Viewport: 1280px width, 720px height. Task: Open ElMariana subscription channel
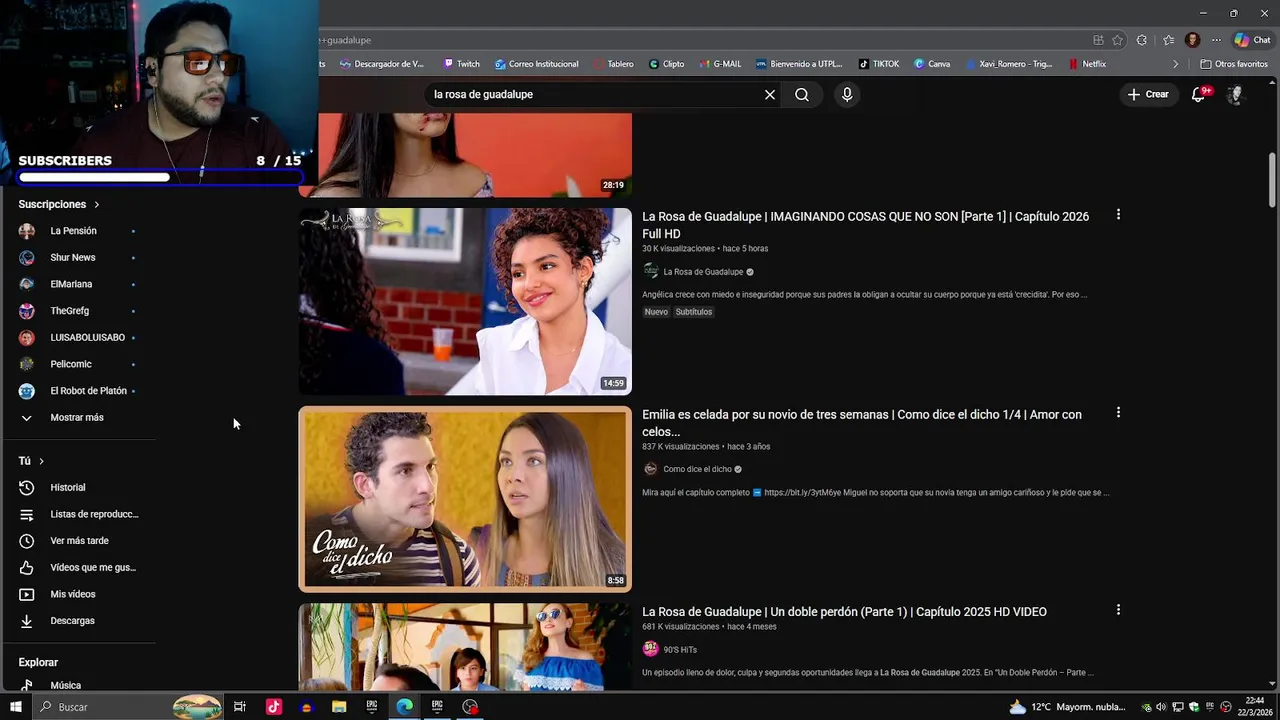[78, 284]
